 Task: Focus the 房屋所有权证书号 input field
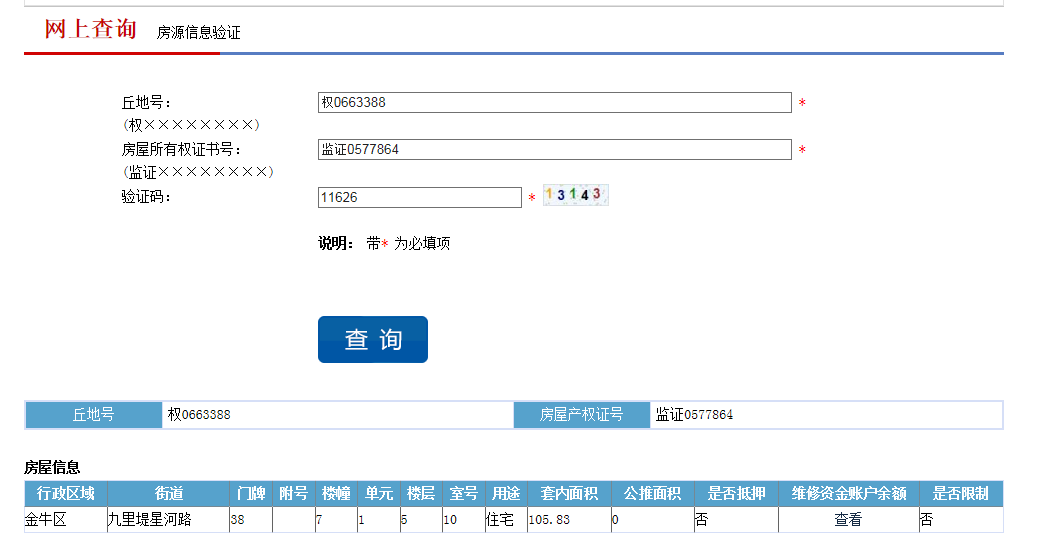[x=554, y=150]
